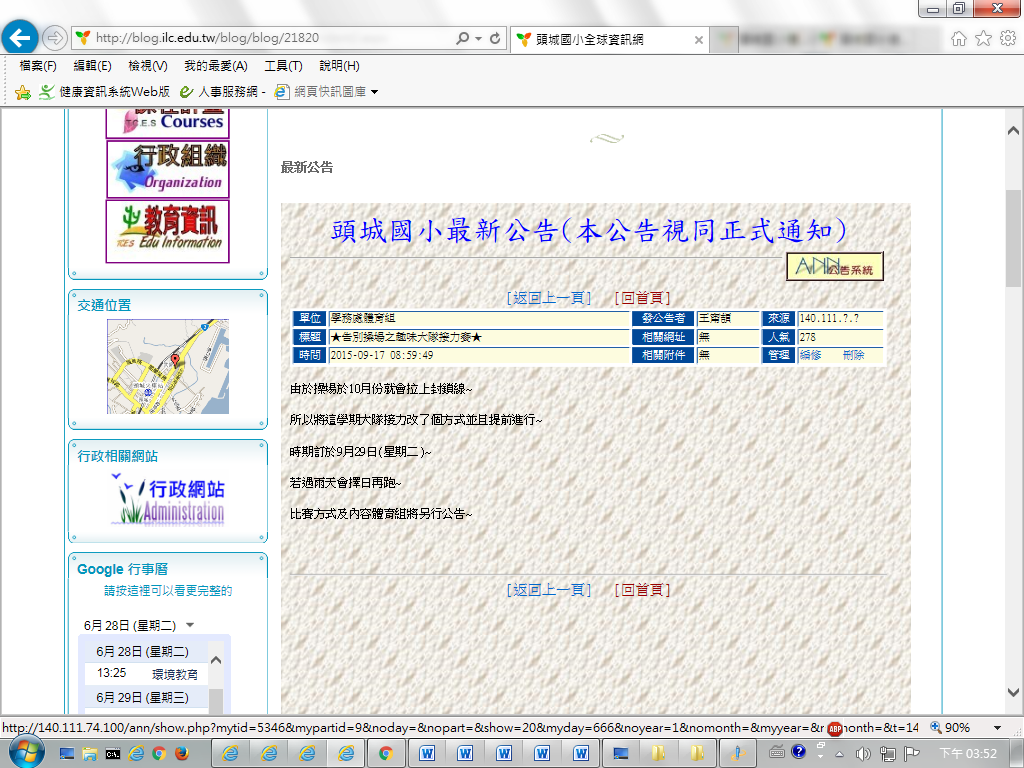Screen dimensions: 1024x768
Task: Open the browser Tools gear icon
Action: (1008, 39)
